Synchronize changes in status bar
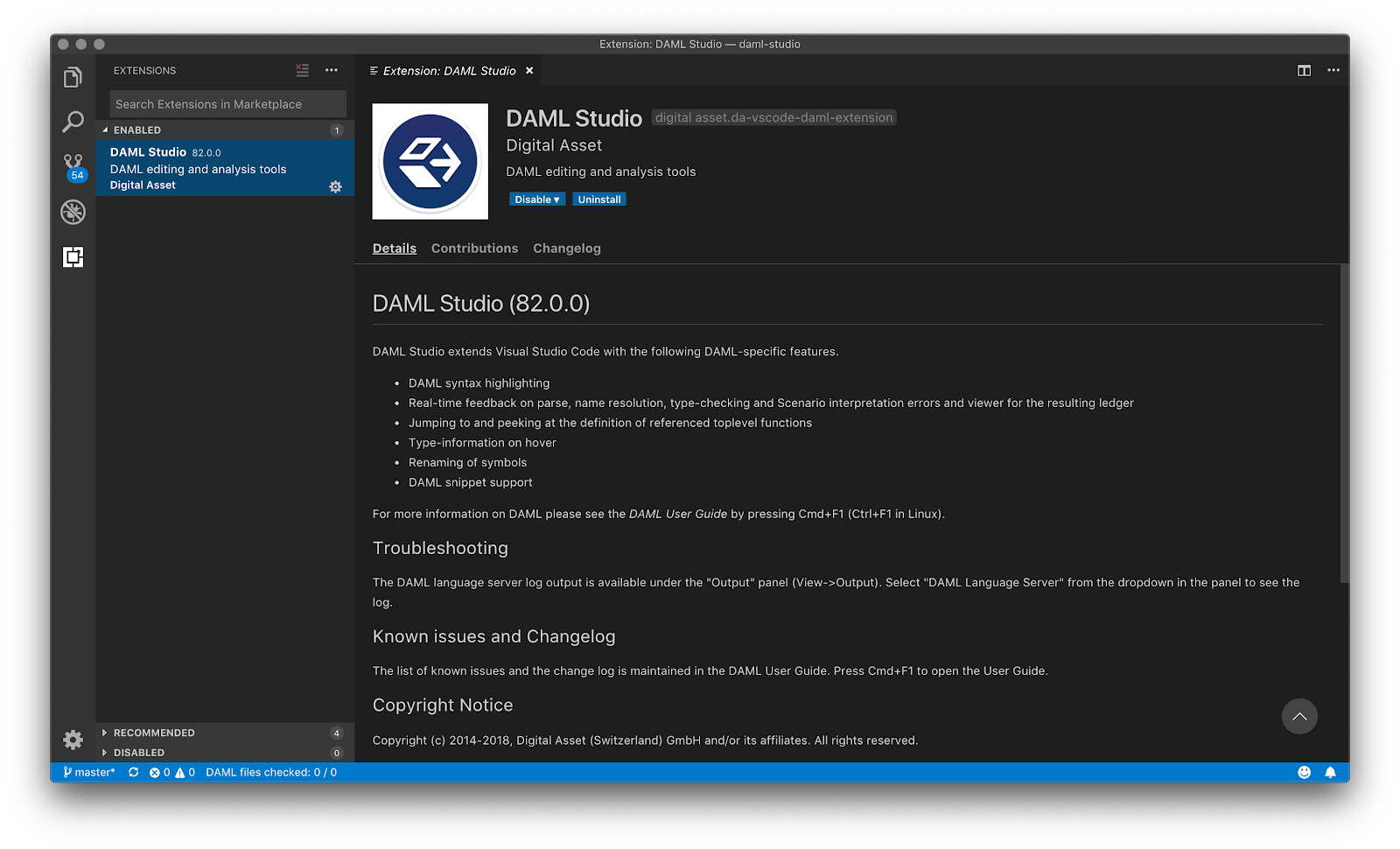This screenshot has width=1400, height=849. pyautogui.click(x=133, y=772)
